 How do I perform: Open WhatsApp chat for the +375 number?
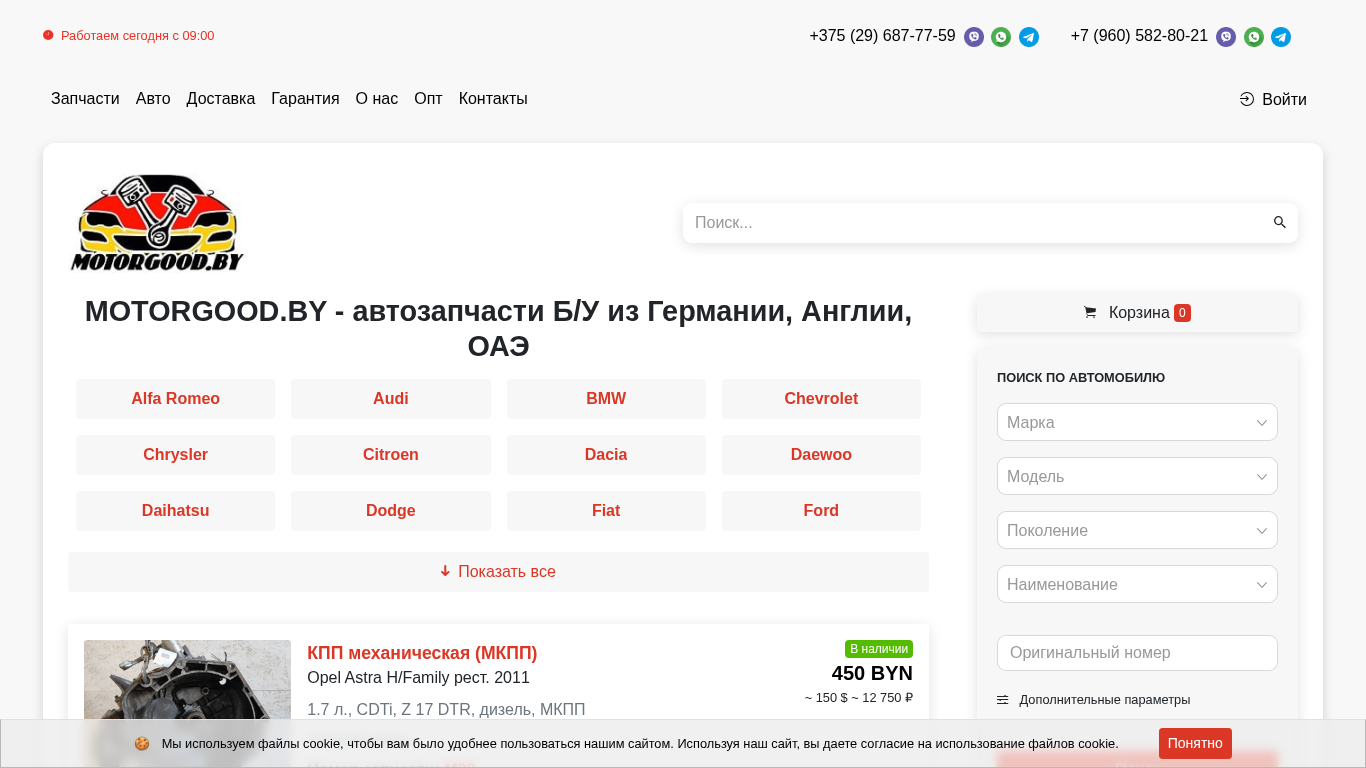1001,37
